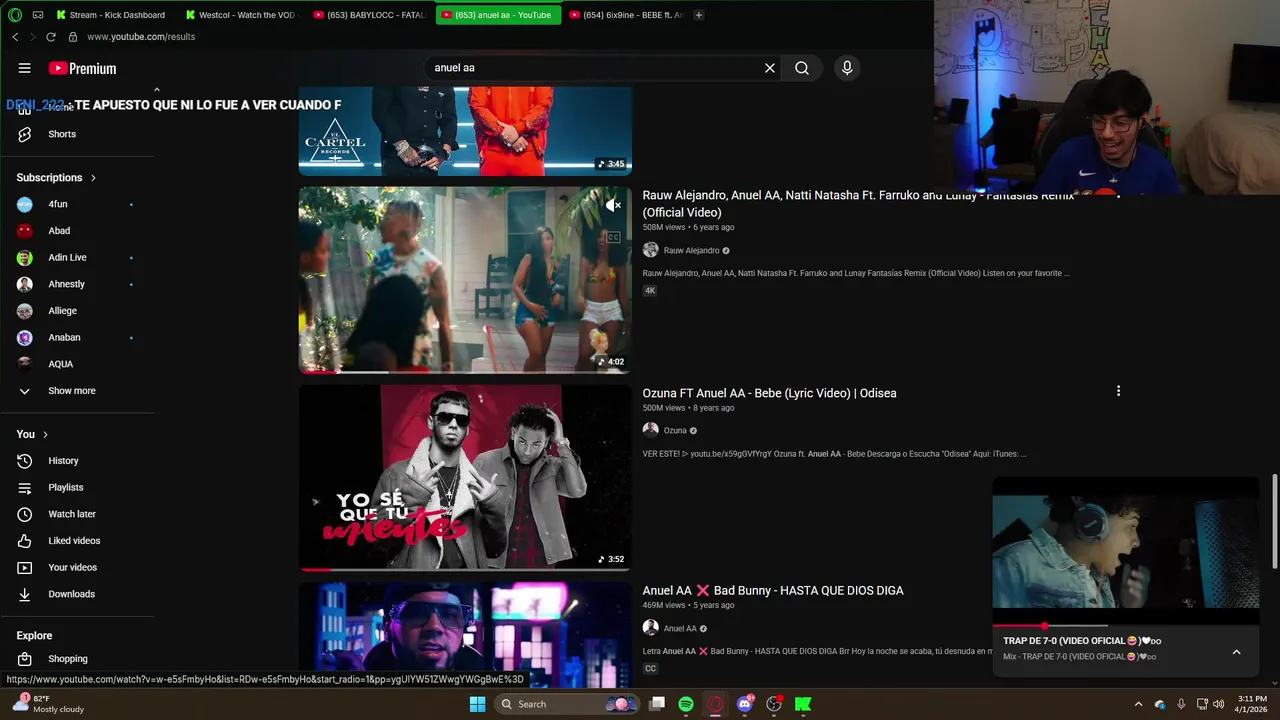This screenshot has height=720, width=1280.
Task: Open Anuel AA Bad Bunny HASTA QUE DIOS DIGA title
Action: pos(773,590)
